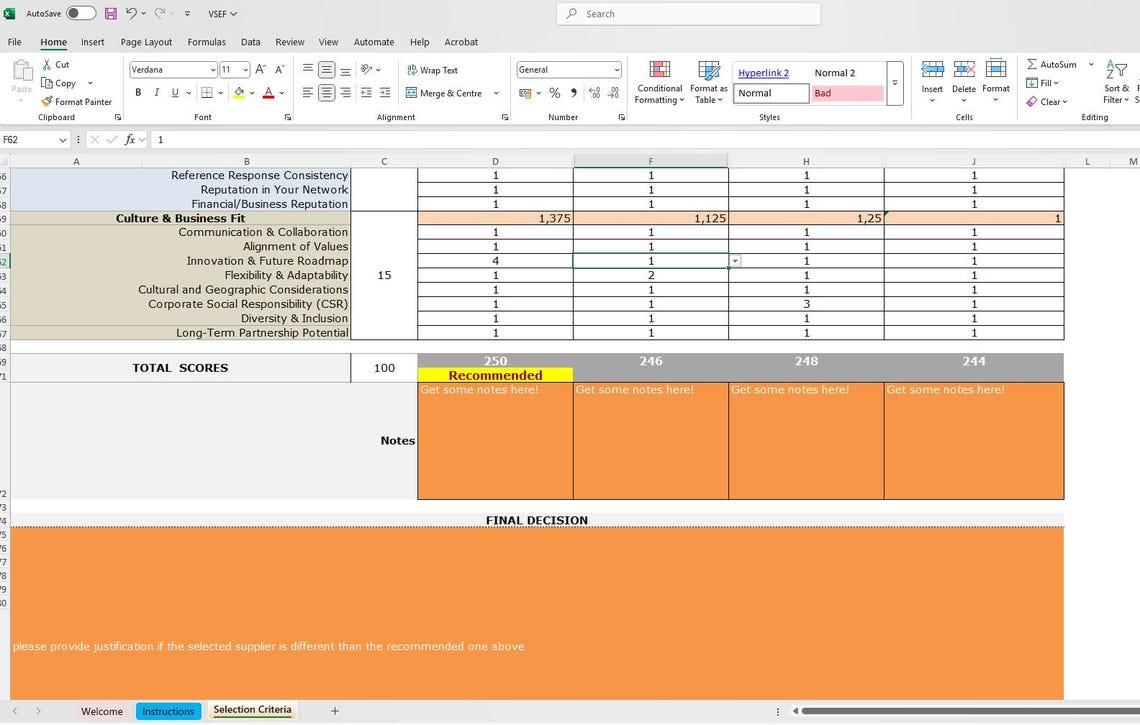Apply the Hyperlink 2 cell style
Viewport: 1140px width, 725px height.
pos(764,72)
